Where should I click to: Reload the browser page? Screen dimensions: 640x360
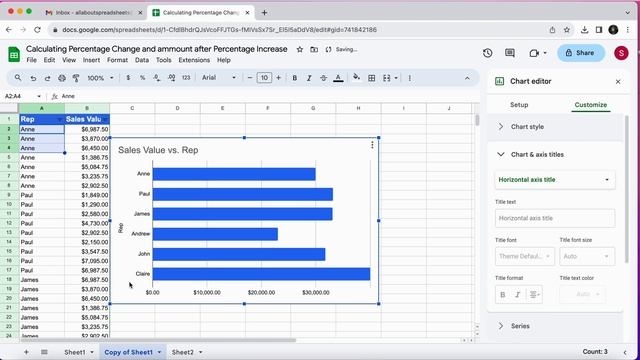tap(38, 30)
